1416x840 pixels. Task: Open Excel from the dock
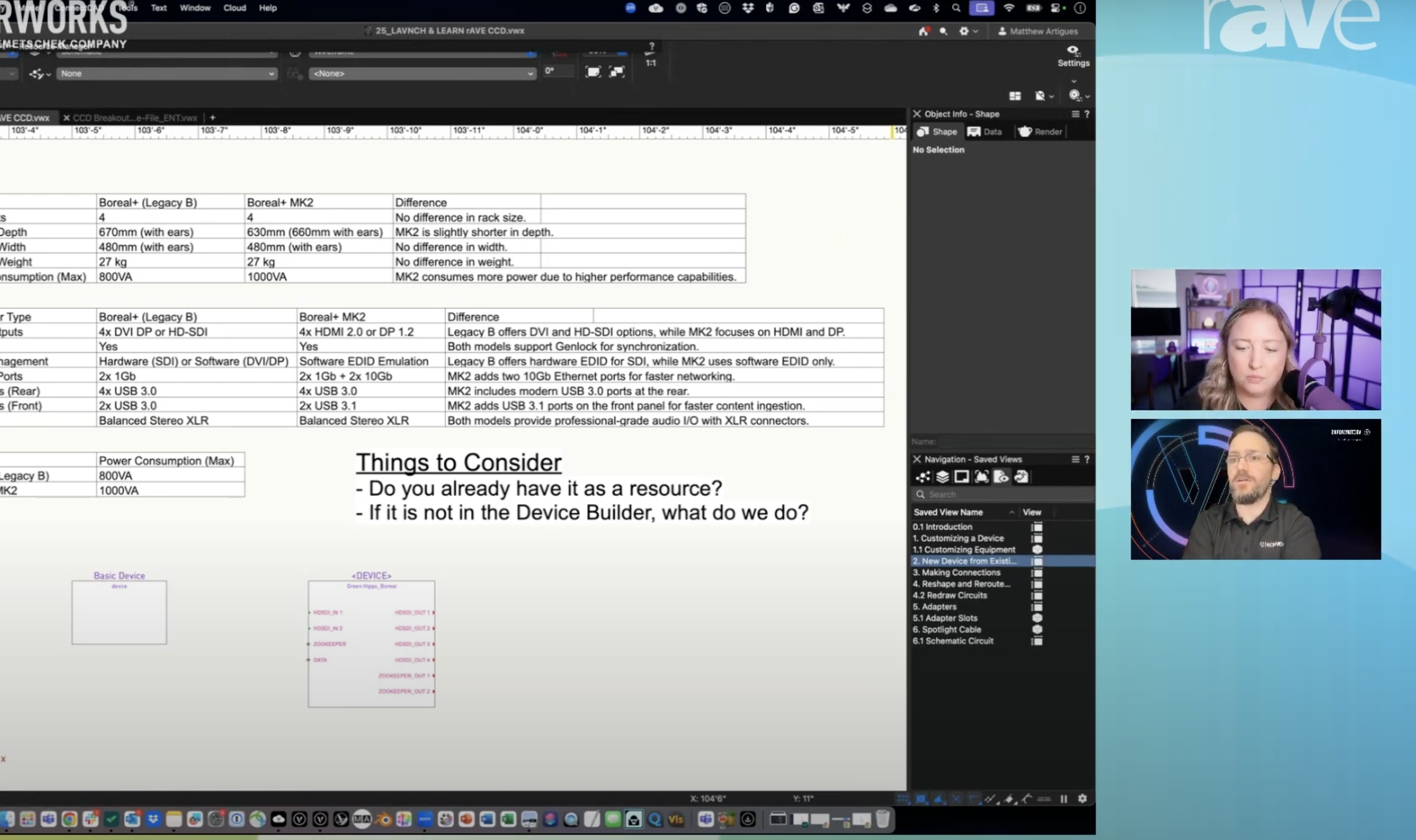(x=508, y=819)
